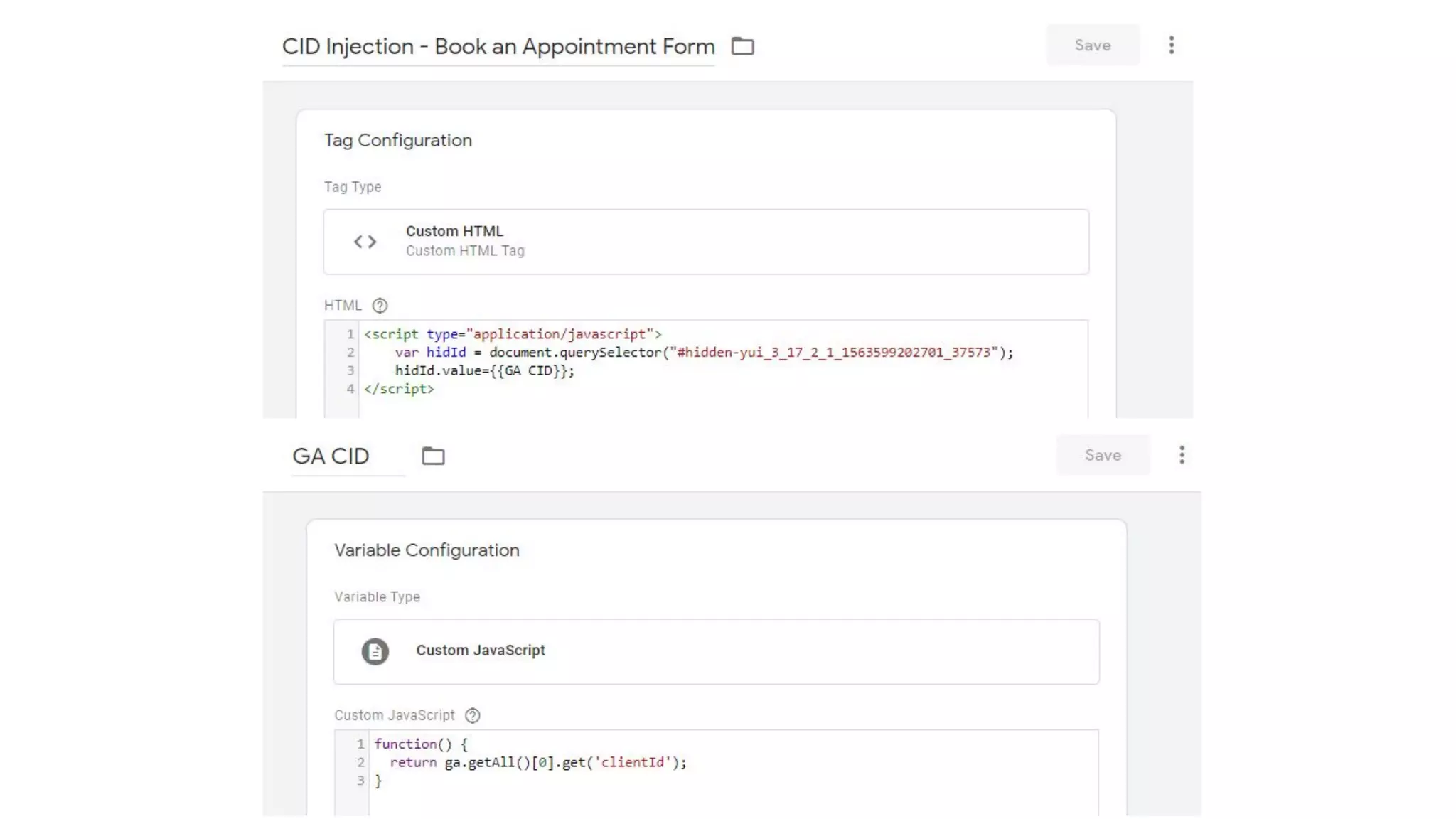1456x819 pixels.
Task: Click hidId.value line in HTML code editor
Action: [484, 370]
